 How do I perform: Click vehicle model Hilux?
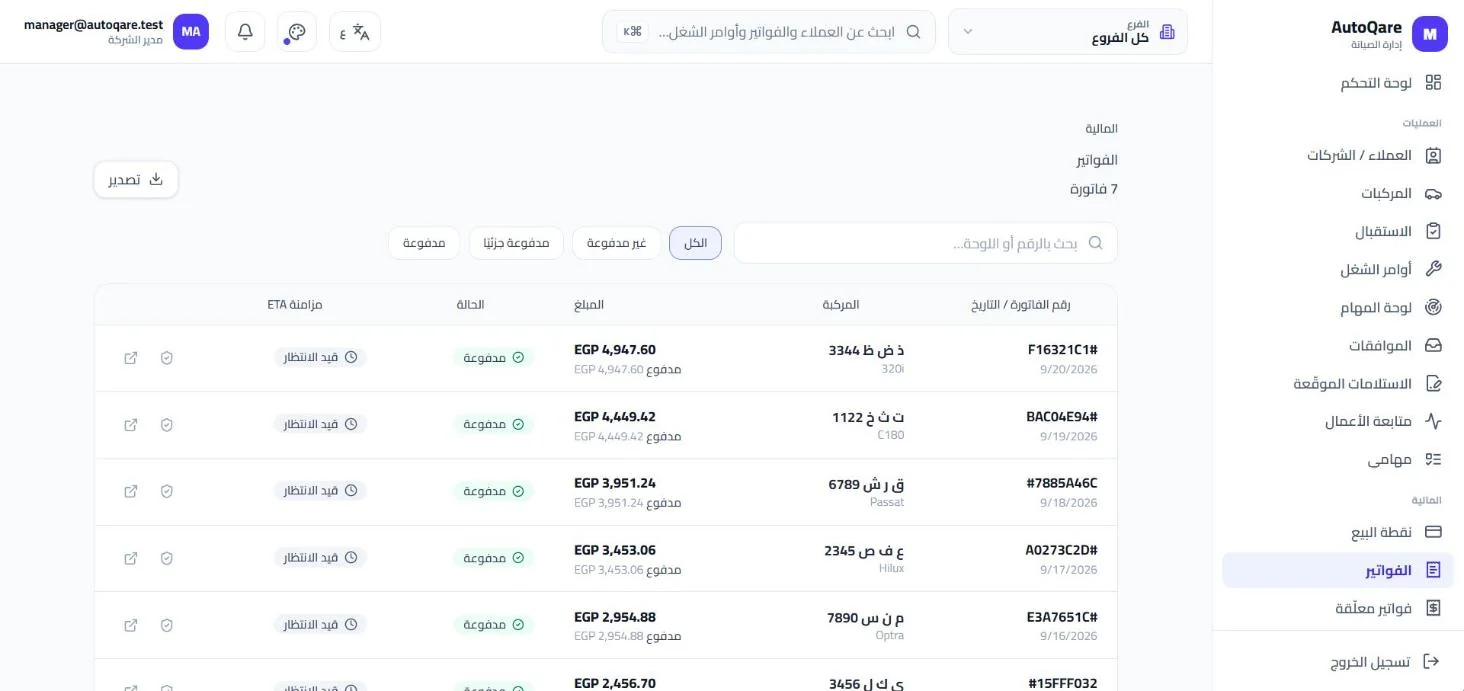[x=891, y=568]
